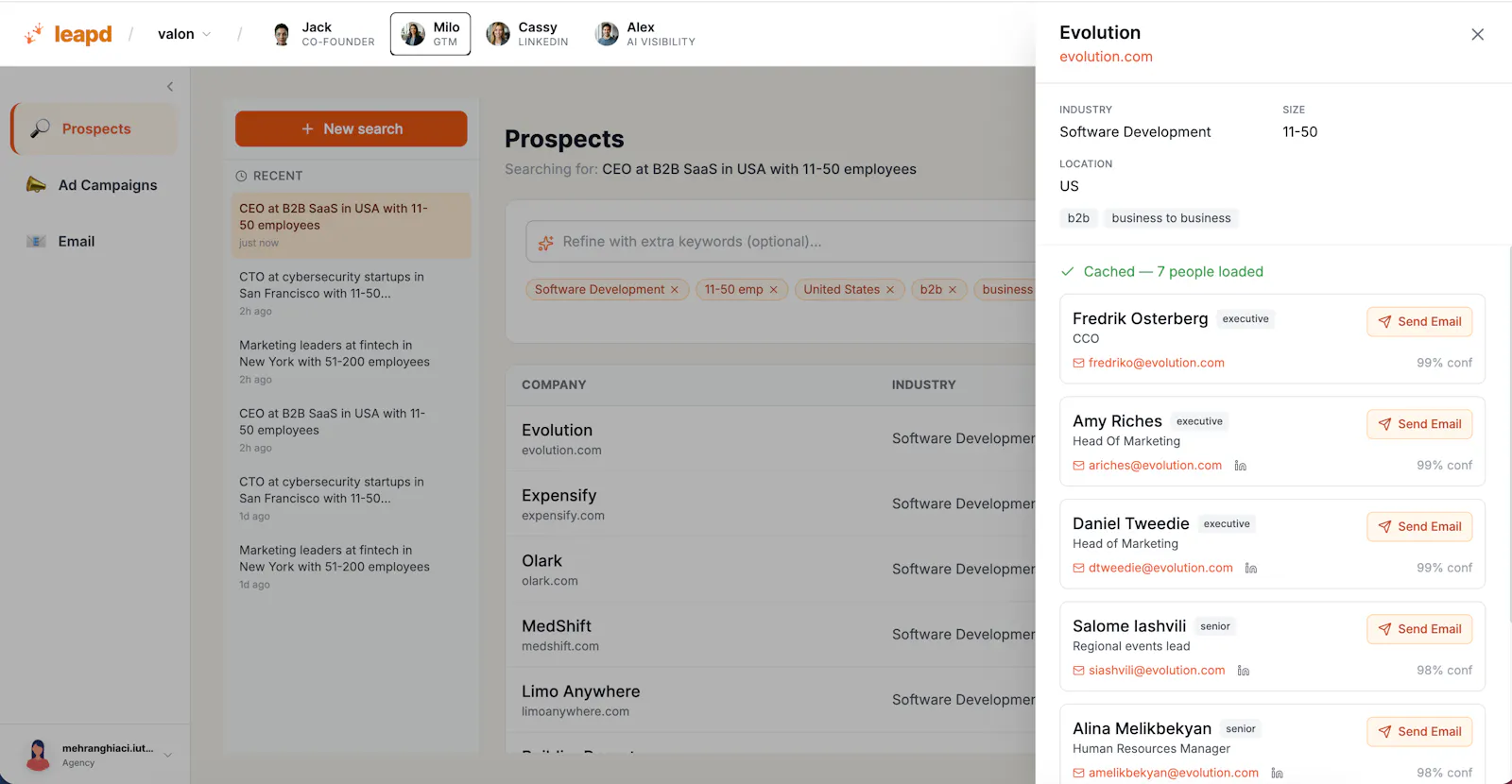This screenshot has width=1512, height=784.
Task: Click the COMPANY column header
Action: pyautogui.click(x=554, y=385)
